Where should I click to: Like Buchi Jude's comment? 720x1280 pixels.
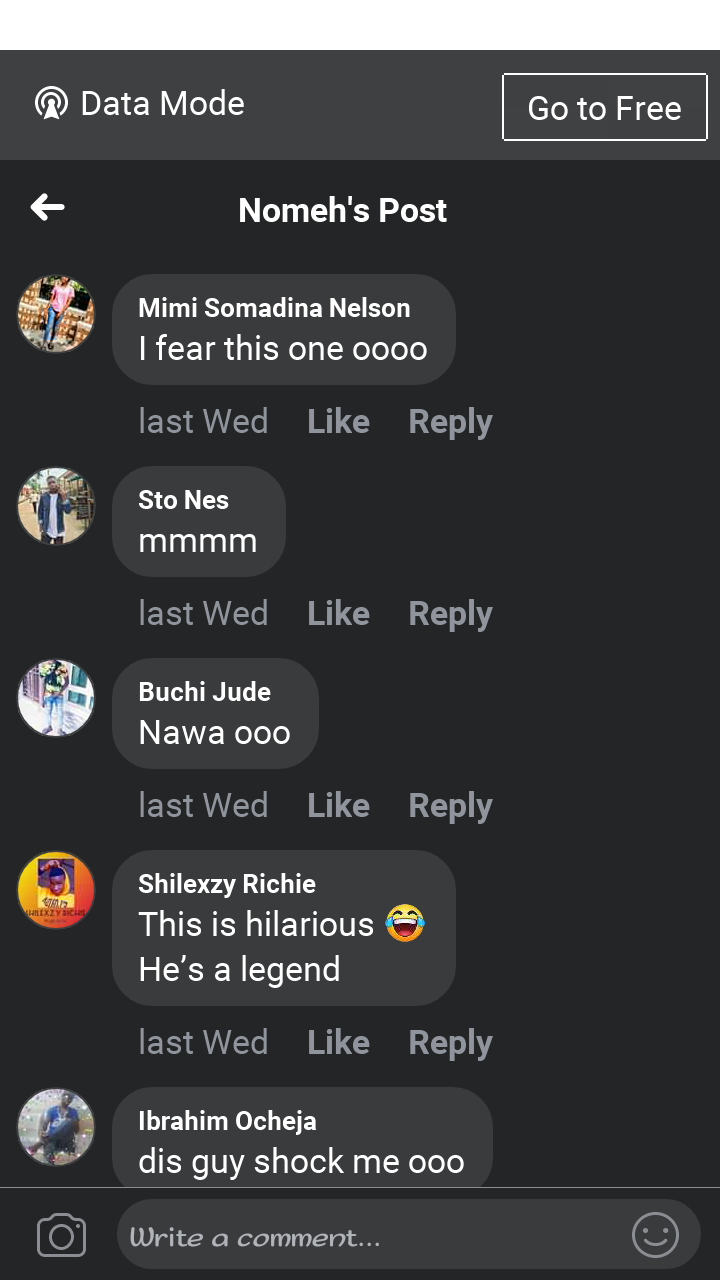338,806
